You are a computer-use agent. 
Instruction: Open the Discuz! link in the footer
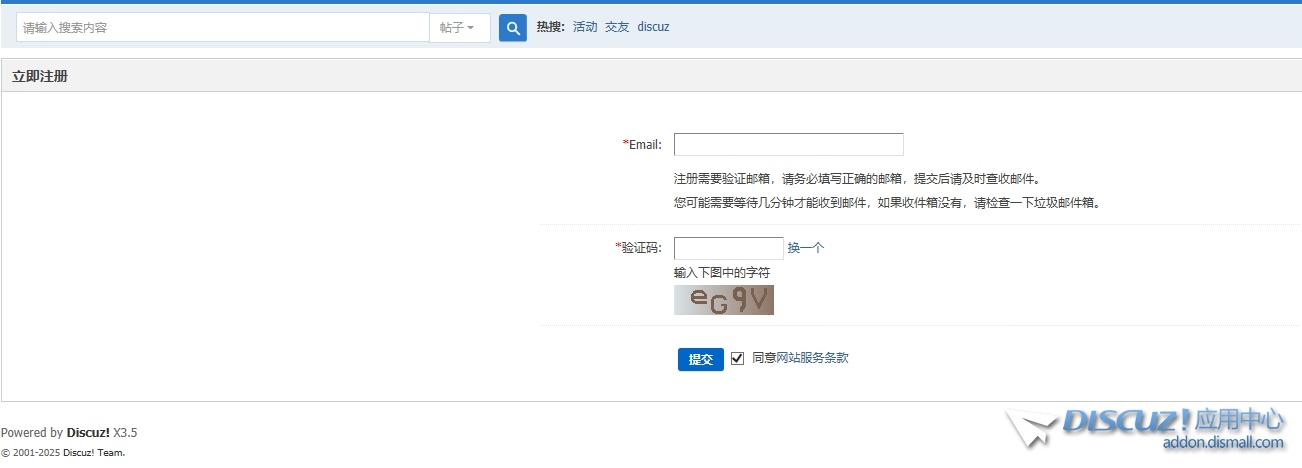pos(88,433)
